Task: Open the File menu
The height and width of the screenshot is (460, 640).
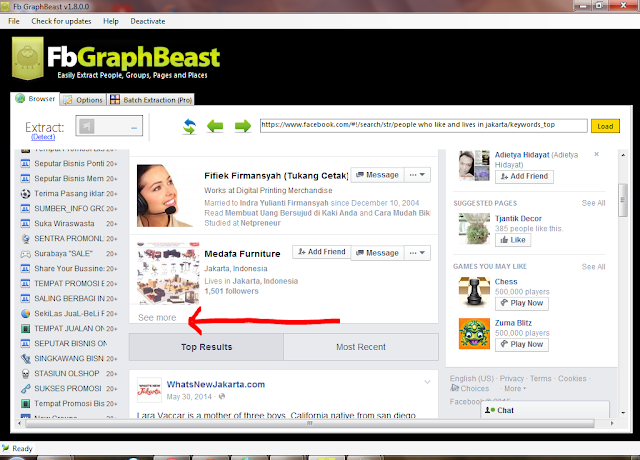Action: coord(13,21)
